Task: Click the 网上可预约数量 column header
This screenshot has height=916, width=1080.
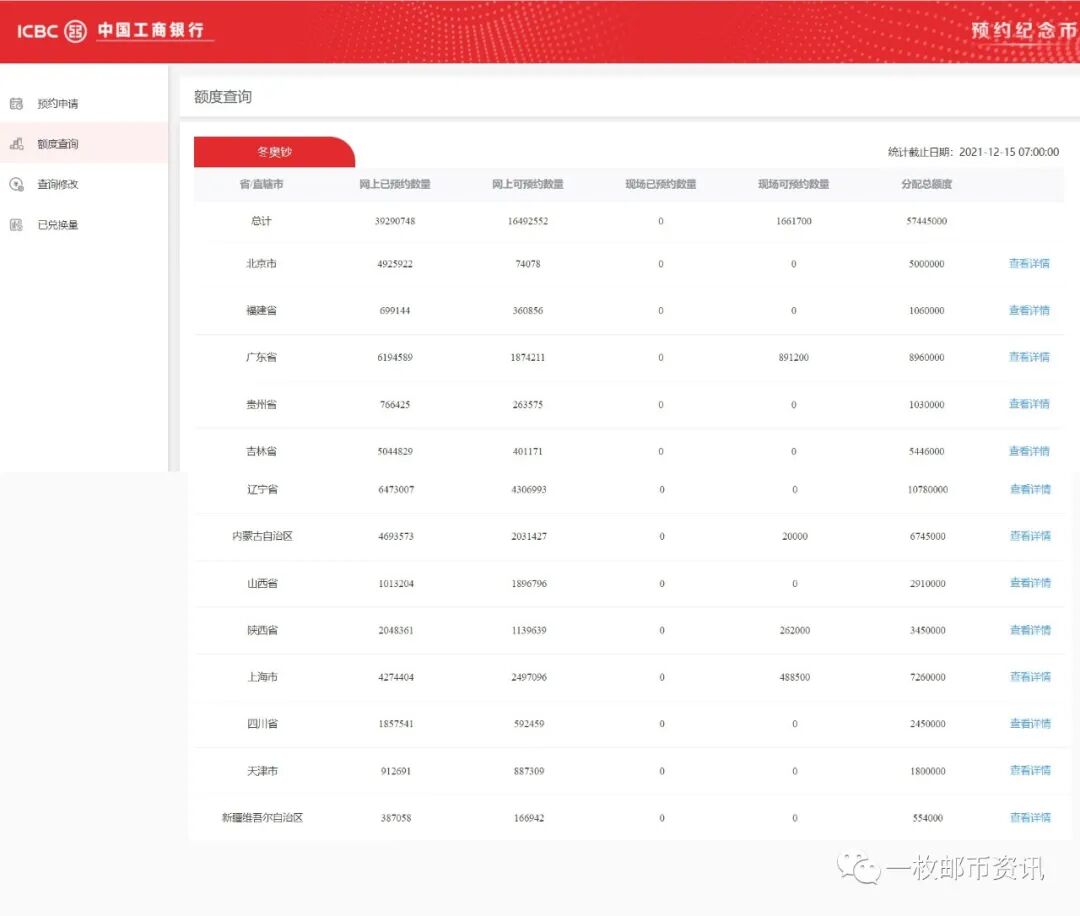Action: coord(528,184)
